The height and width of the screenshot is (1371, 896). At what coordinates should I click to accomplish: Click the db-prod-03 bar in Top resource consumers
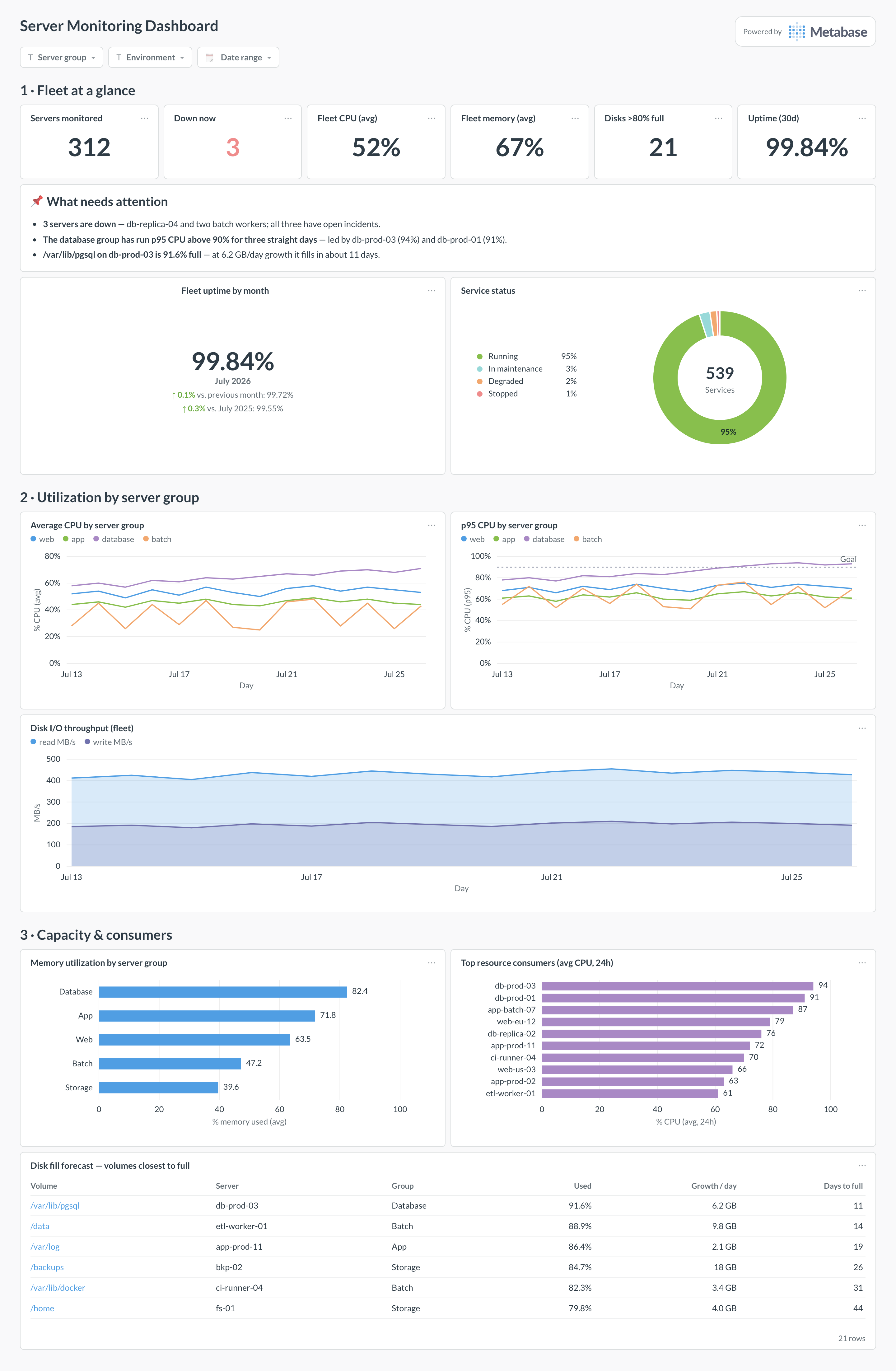tap(677, 986)
